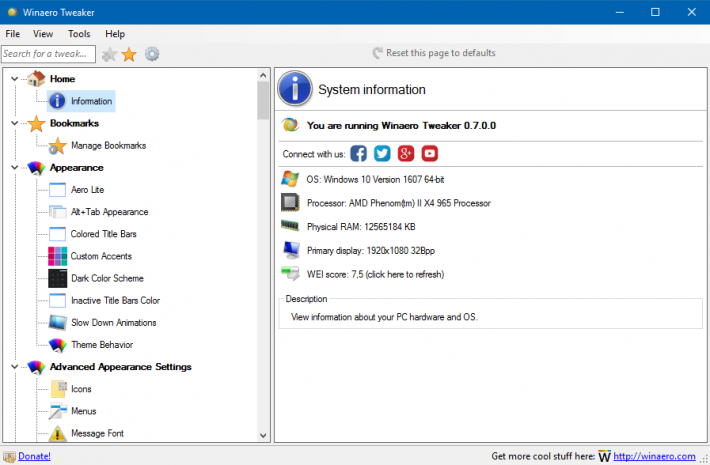The height and width of the screenshot is (465, 710).
Task: Click the tree scrollbar up arrow
Action: point(263,75)
